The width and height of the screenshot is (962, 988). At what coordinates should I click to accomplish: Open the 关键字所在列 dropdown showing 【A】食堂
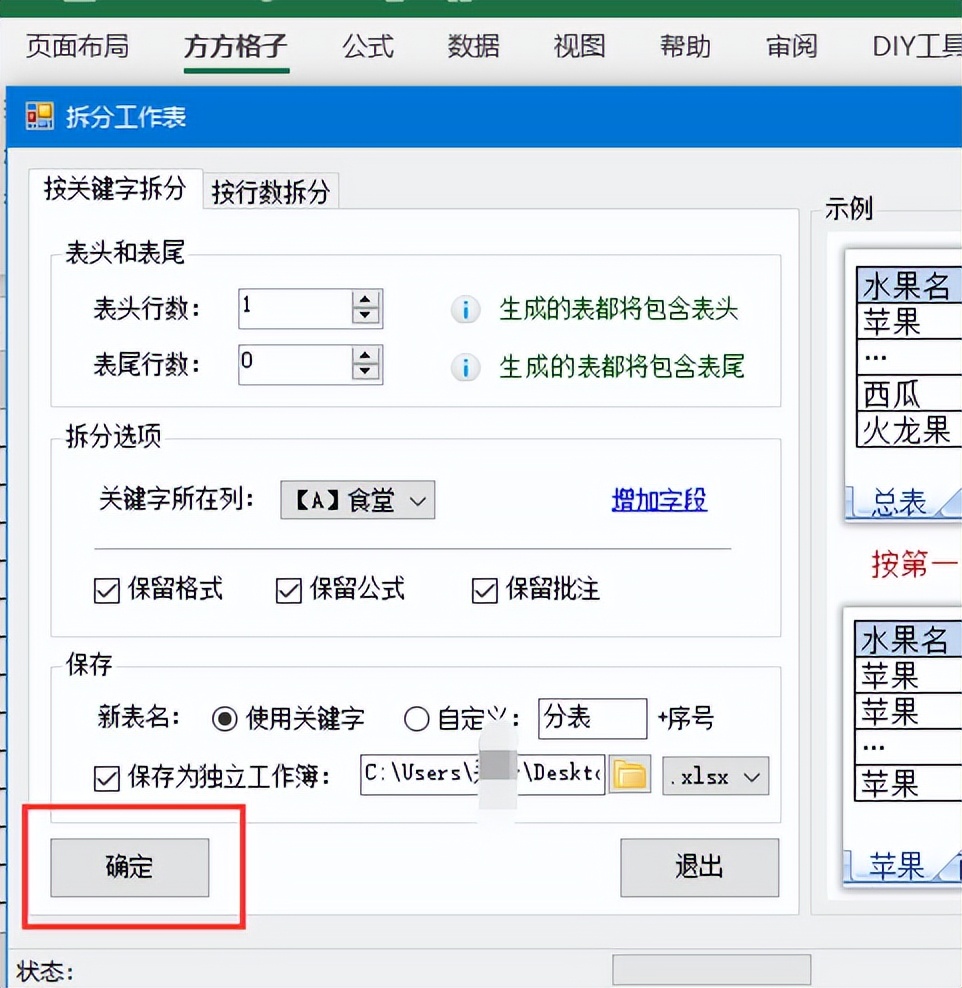pos(357,500)
